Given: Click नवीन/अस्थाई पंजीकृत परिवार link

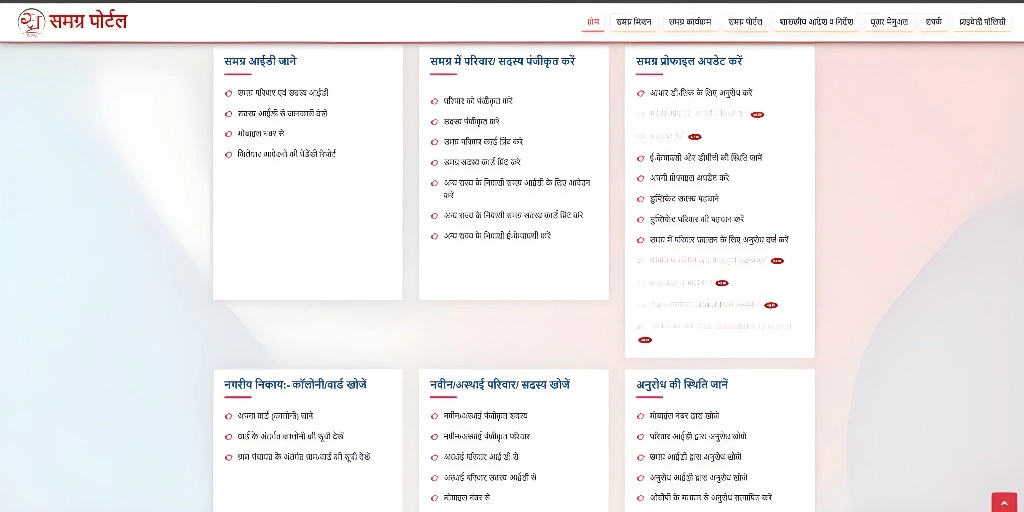Looking at the screenshot, I should [487, 436].
